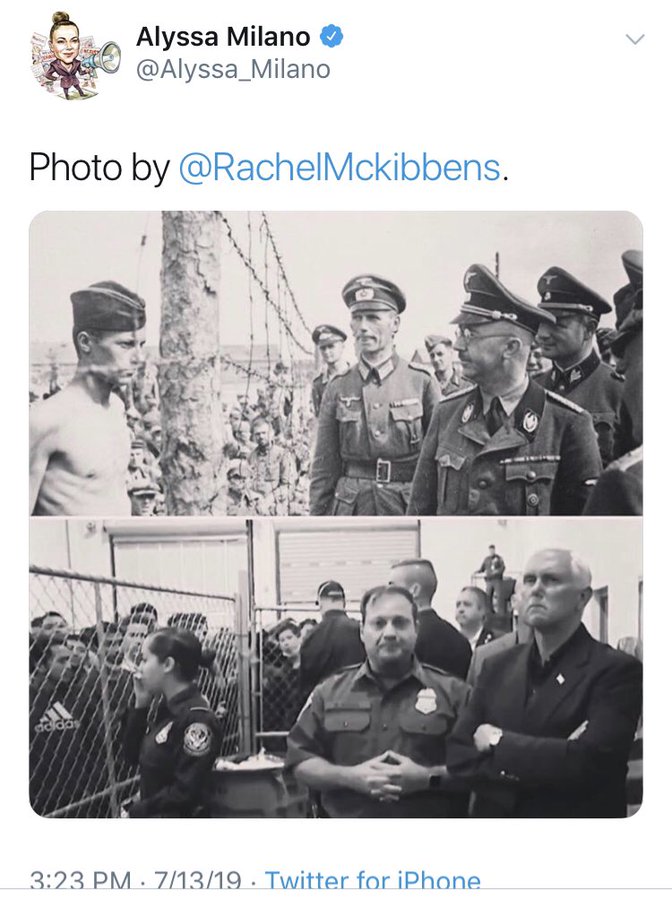Visit the @Alyssa_Milano handle
Image resolution: width=672 pixels, height=900 pixels.
point(233,70)
